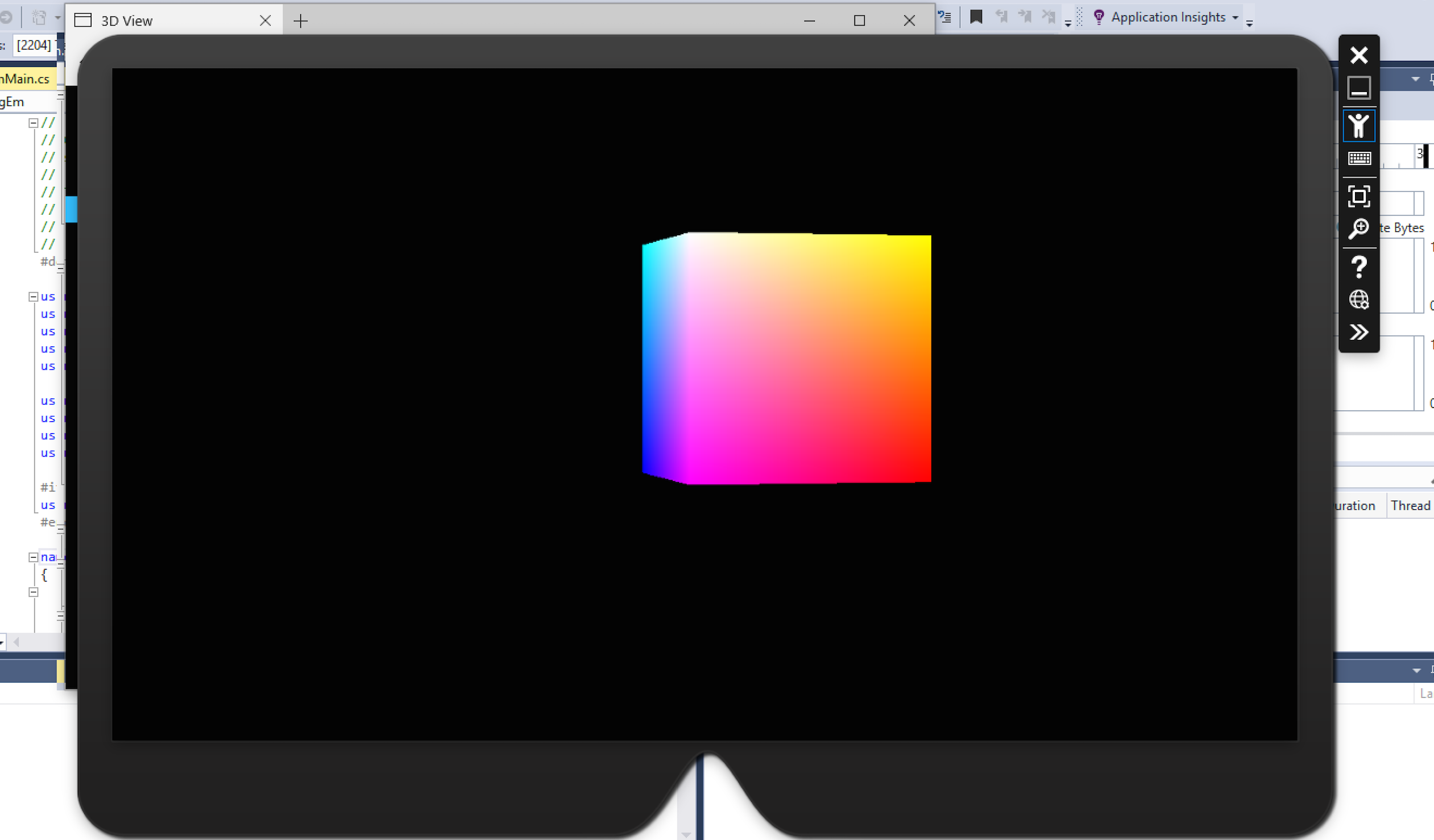Image resolution: width=1434 pixels, height=840 pixels.
Task: Click the fullscreen/maximize view icon
Action: pos(1358,195)
